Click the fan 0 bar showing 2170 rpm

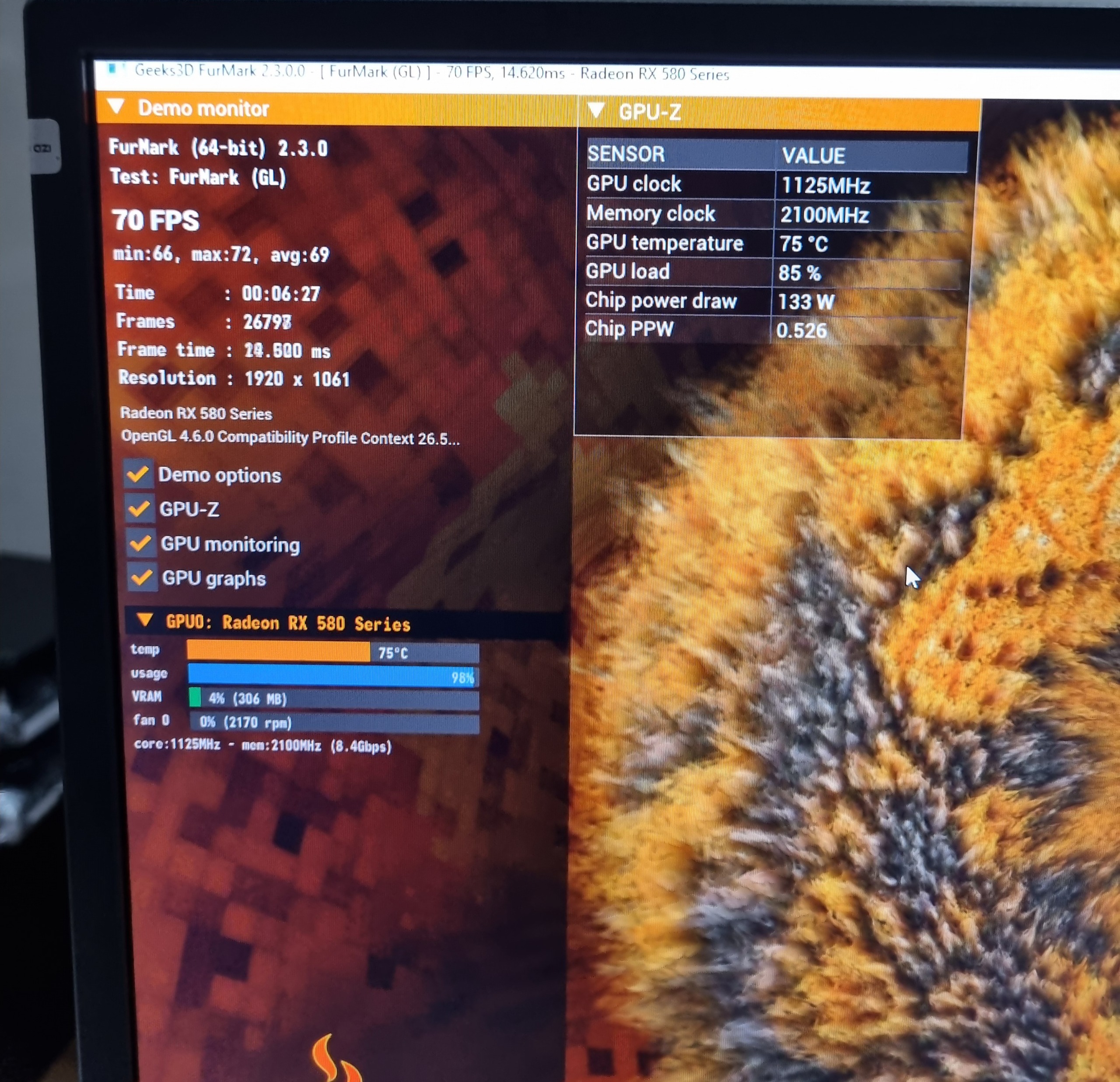pos(334,723)
